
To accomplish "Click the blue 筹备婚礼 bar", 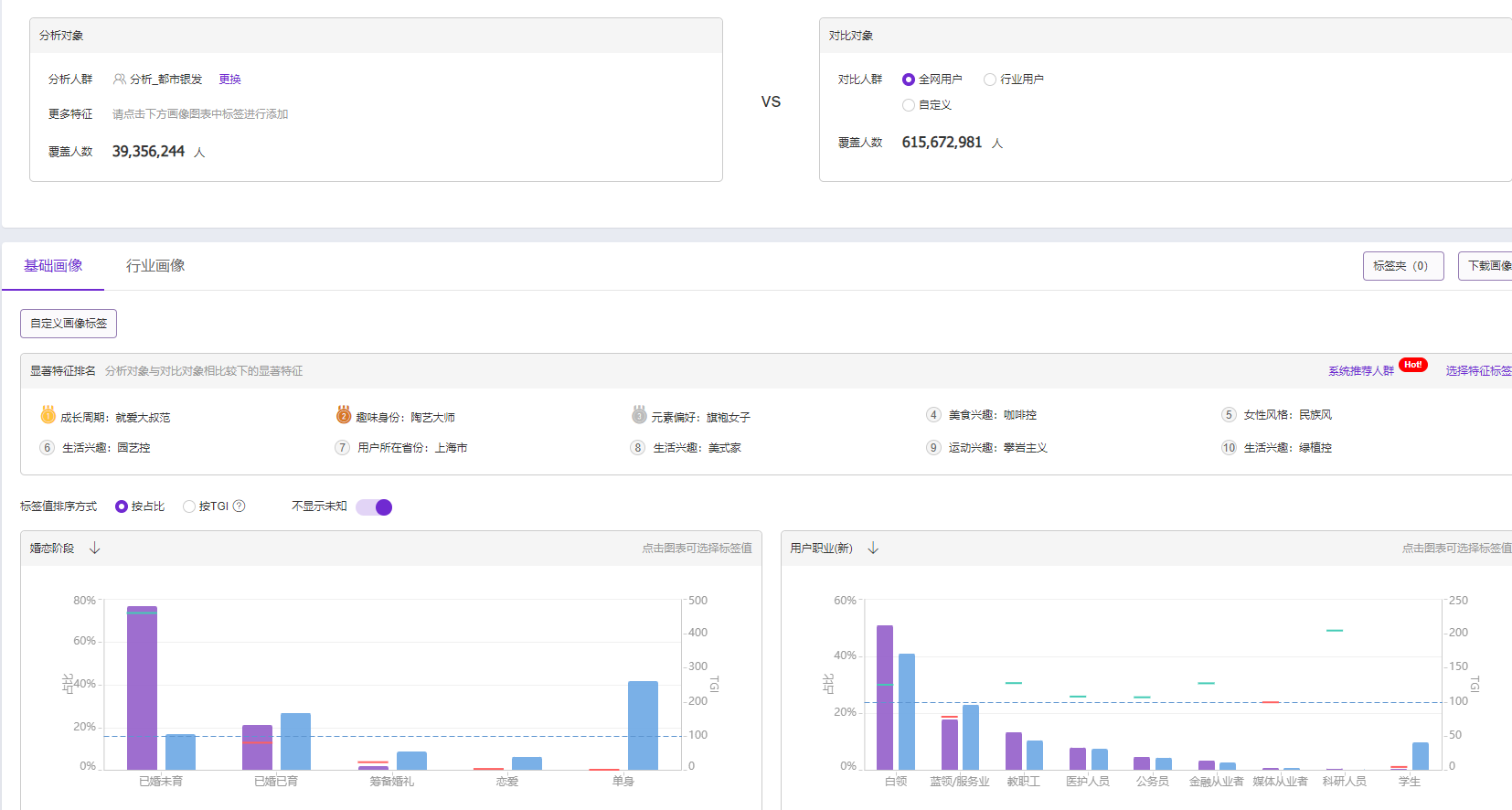I will (x=411, y=761).
